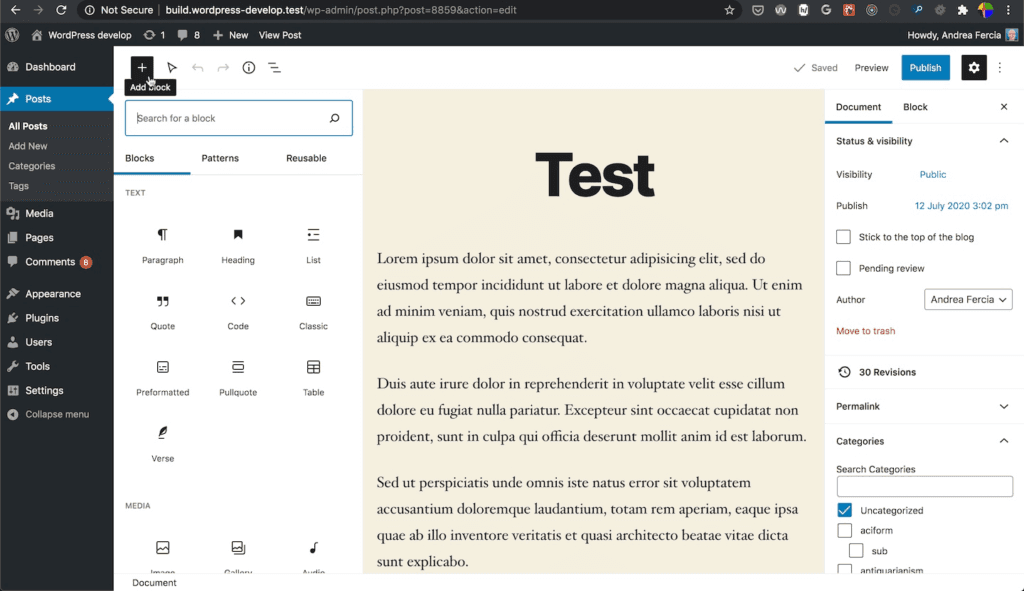Open the Author selection dropdown
The width and height of the screenshot is (1024, 591).
coord(967,299)
